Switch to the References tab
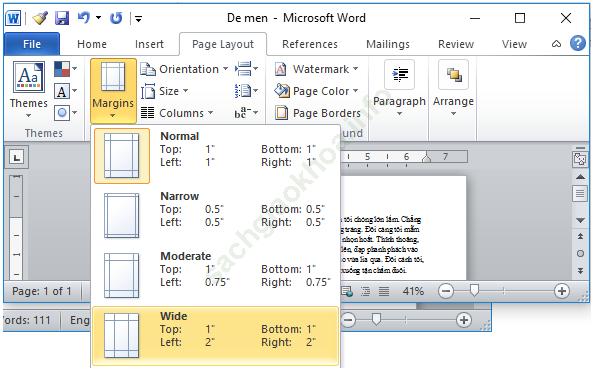This screenshot has width=596, height=373. pos(310,44)
